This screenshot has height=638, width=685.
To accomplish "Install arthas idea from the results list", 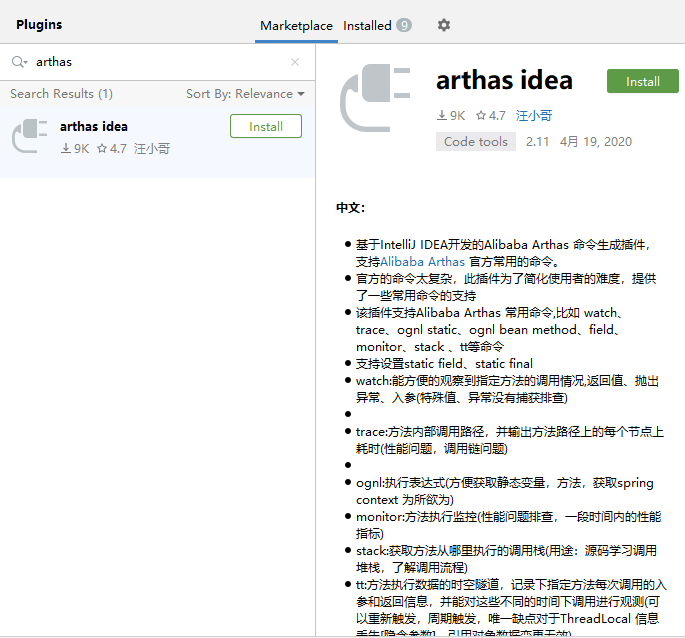I will point(266,126).
